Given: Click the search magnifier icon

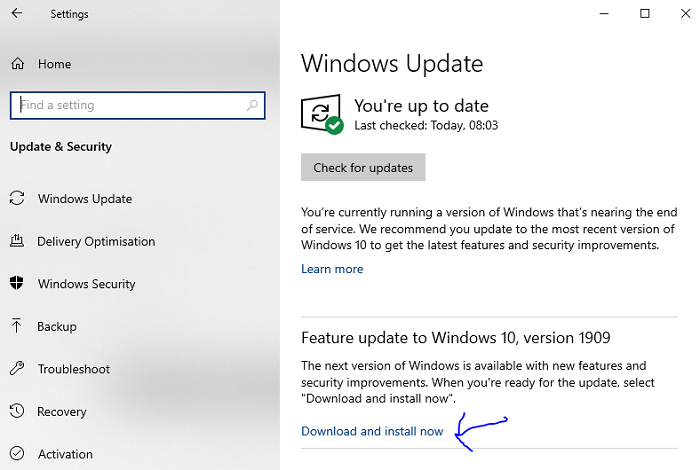Looking at the screenshot, I should tap(252, 105).
